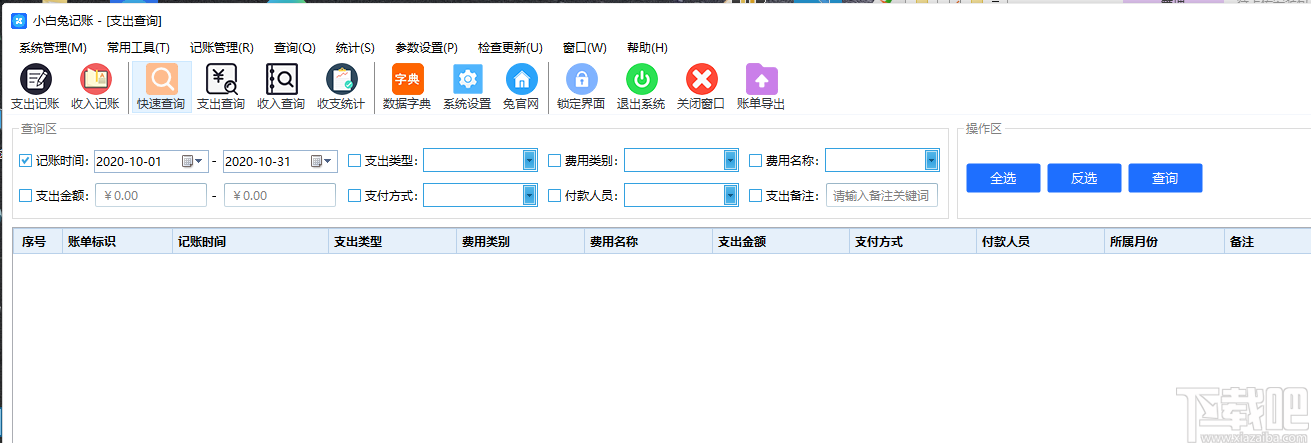Open the purple 账单导出 export icon

tap(761, 86)
